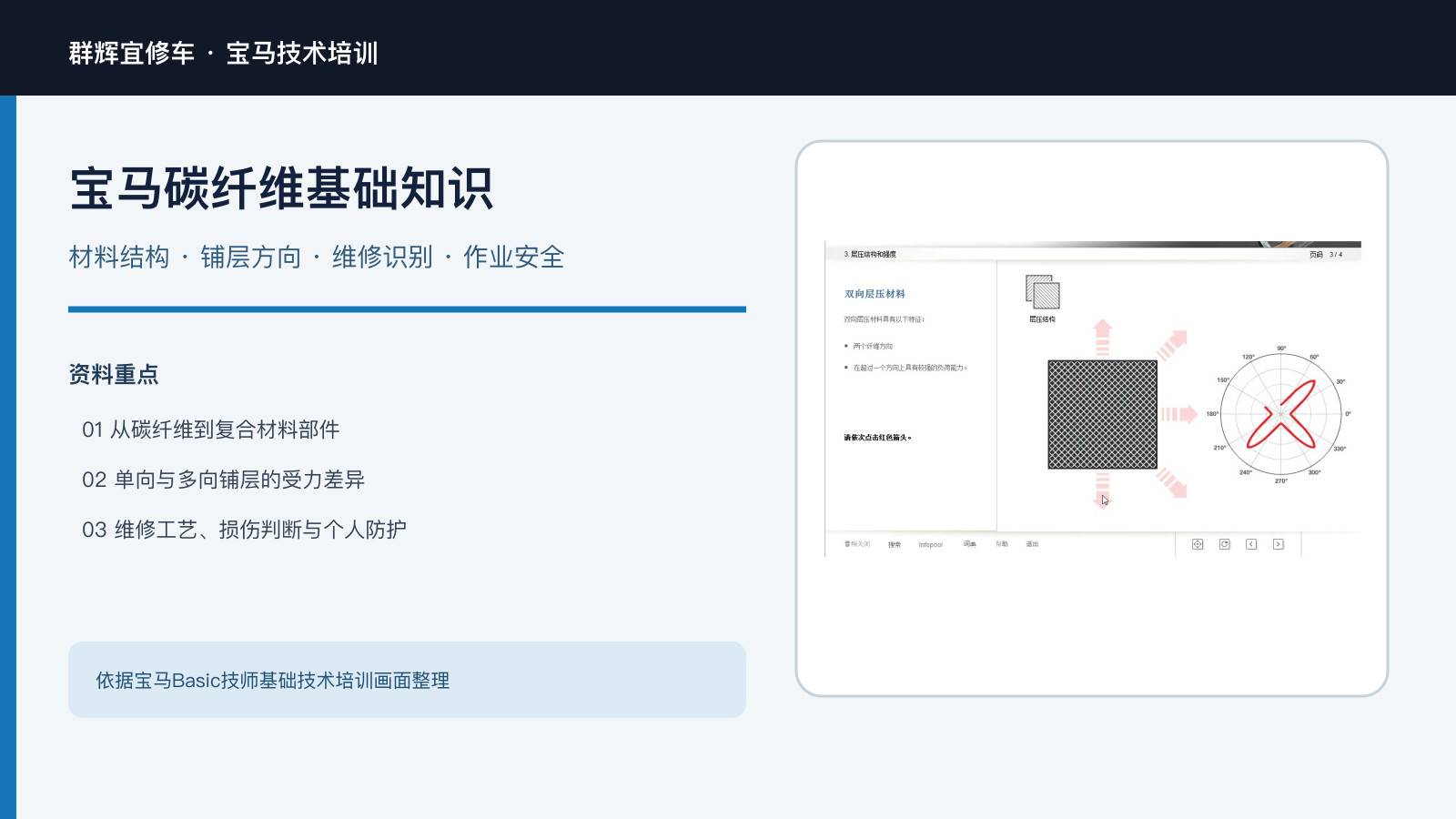The image size is (1456, 819).
Task: Click the 3. 层压结构和强度 chapter title
Action: (x=870, y=255)
